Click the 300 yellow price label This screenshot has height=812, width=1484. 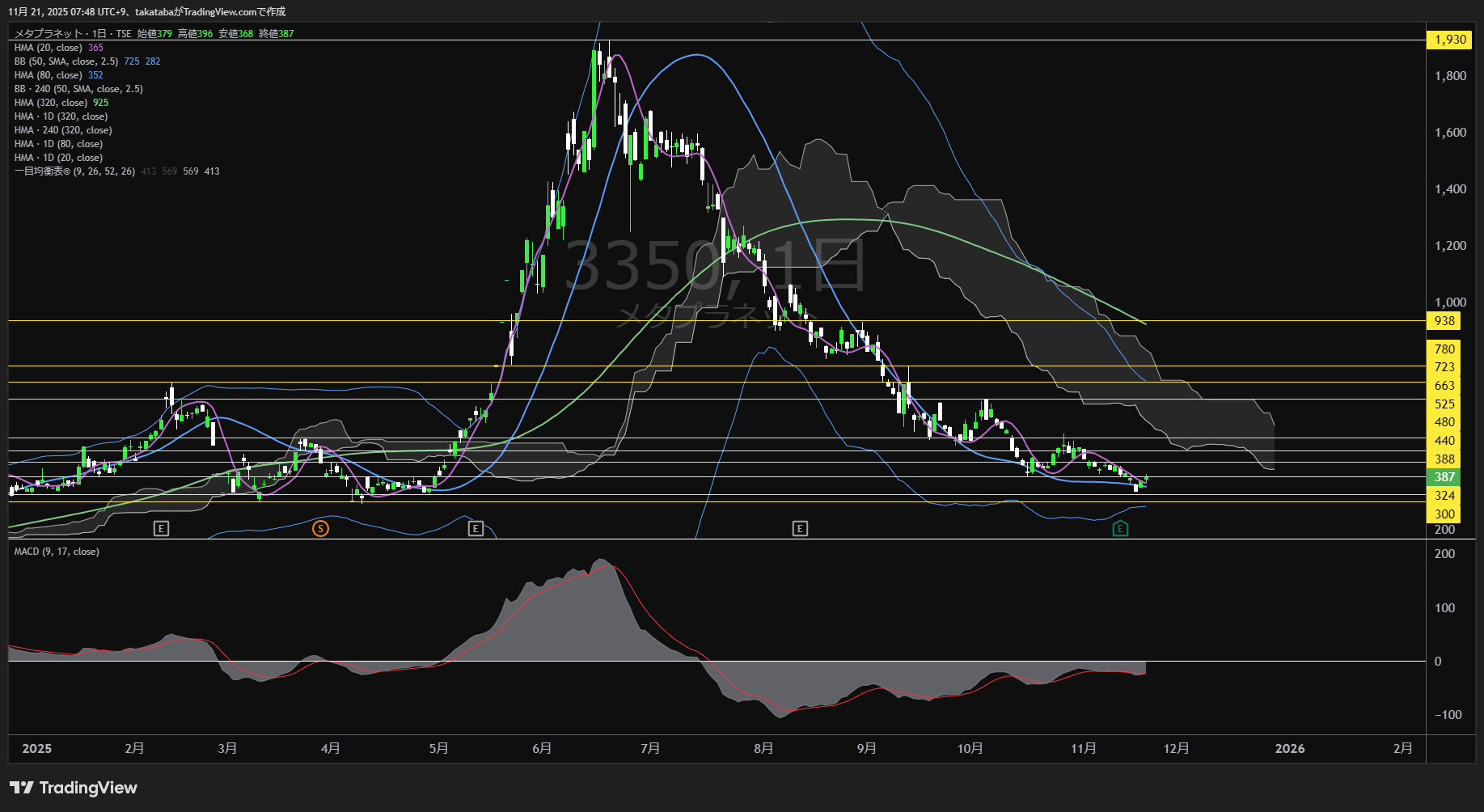tap(1444, 514)
